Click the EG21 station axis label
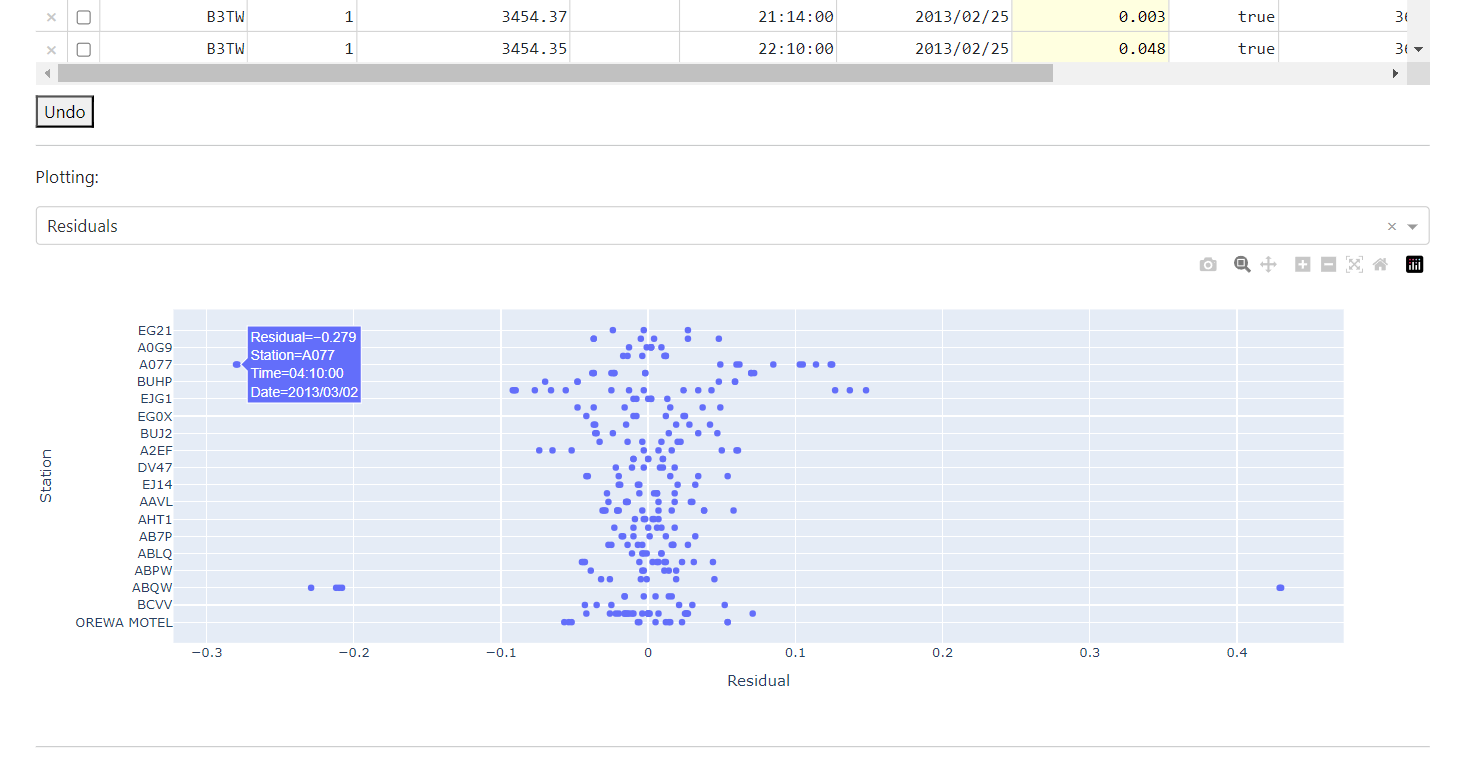Image resolution: width=1462 pixels, height=763 pixels. [155, 330]
